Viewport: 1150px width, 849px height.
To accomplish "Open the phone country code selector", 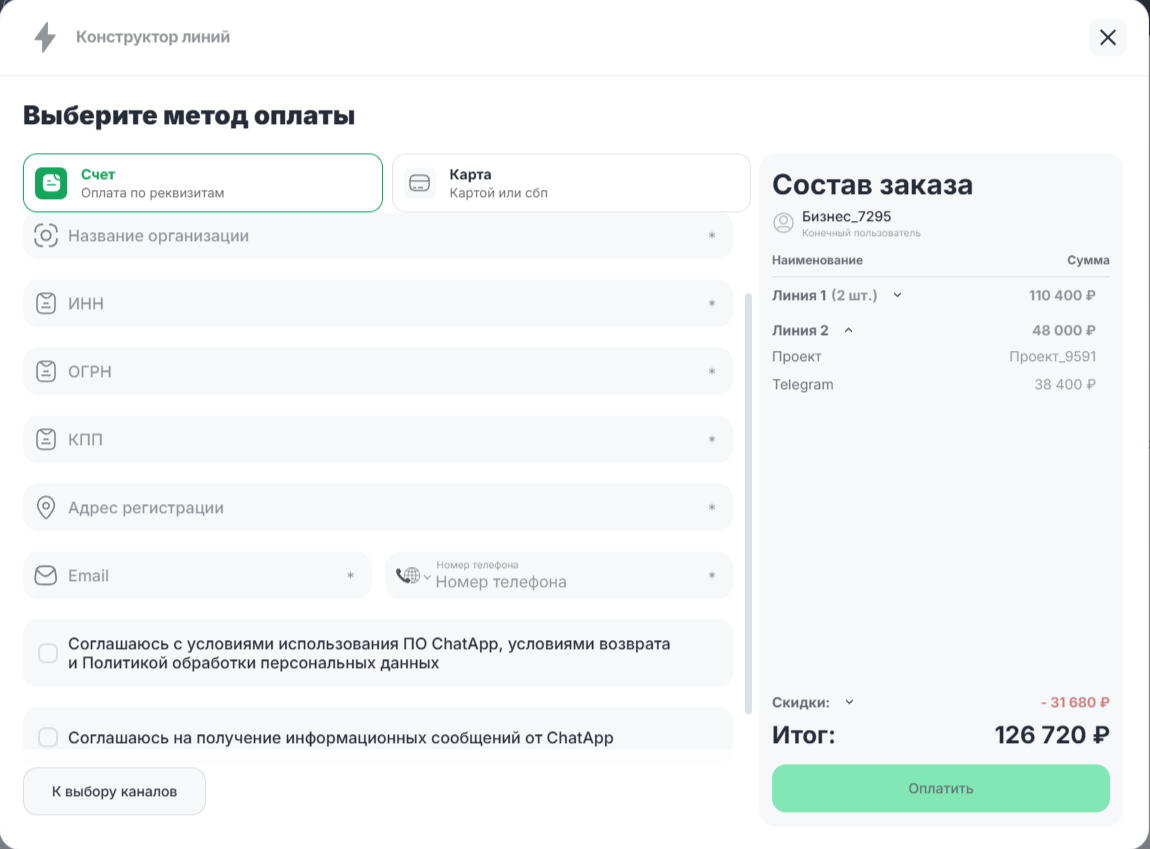I will click(x=413, y=576).
